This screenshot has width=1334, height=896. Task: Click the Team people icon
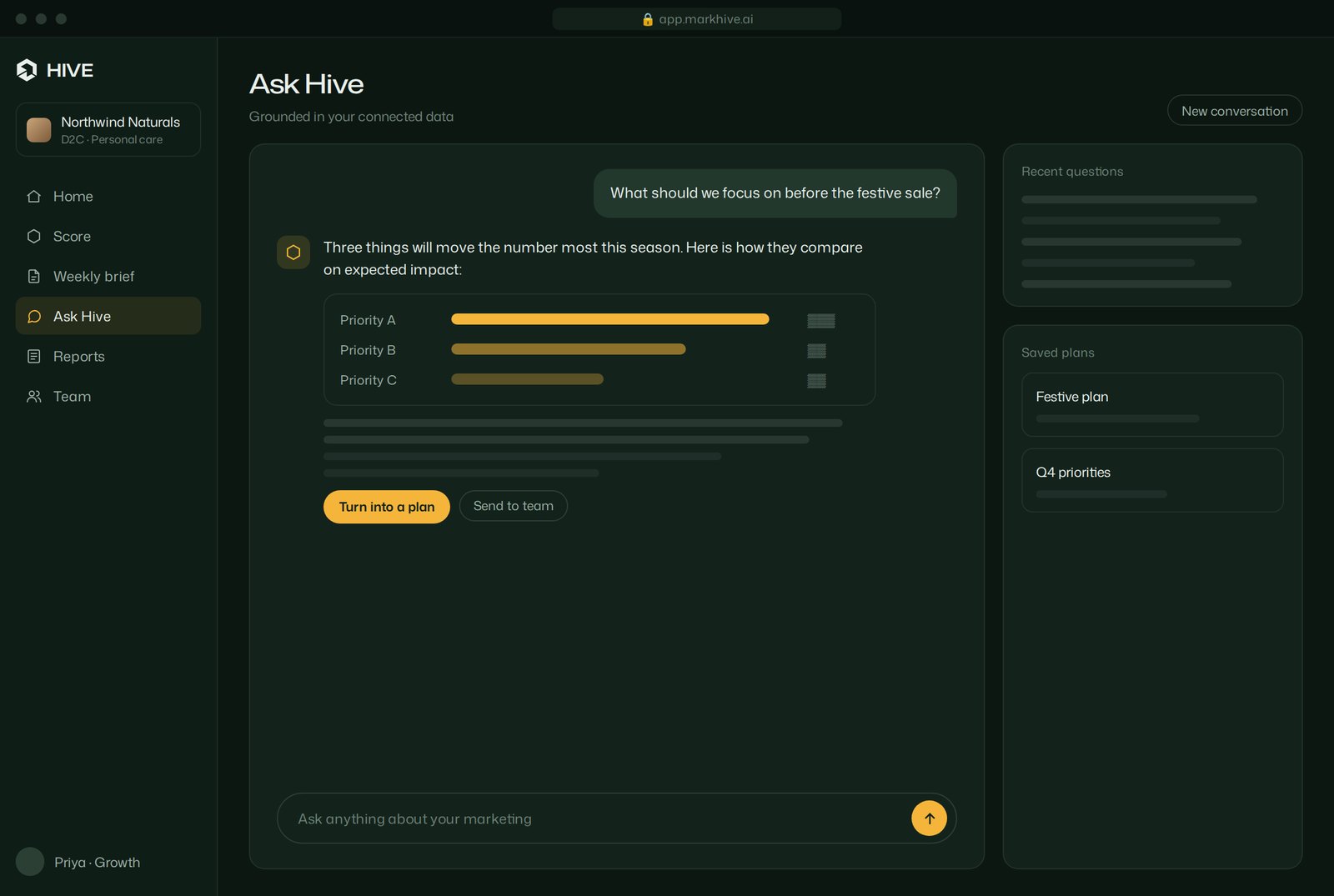coord(34,397)
